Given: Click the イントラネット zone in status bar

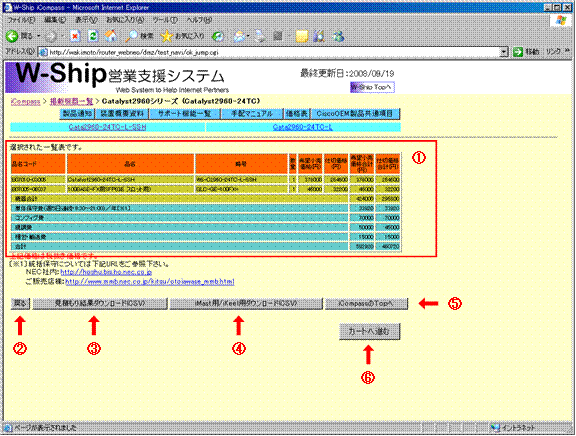Looking at the screenshot, I should [513, 428].
